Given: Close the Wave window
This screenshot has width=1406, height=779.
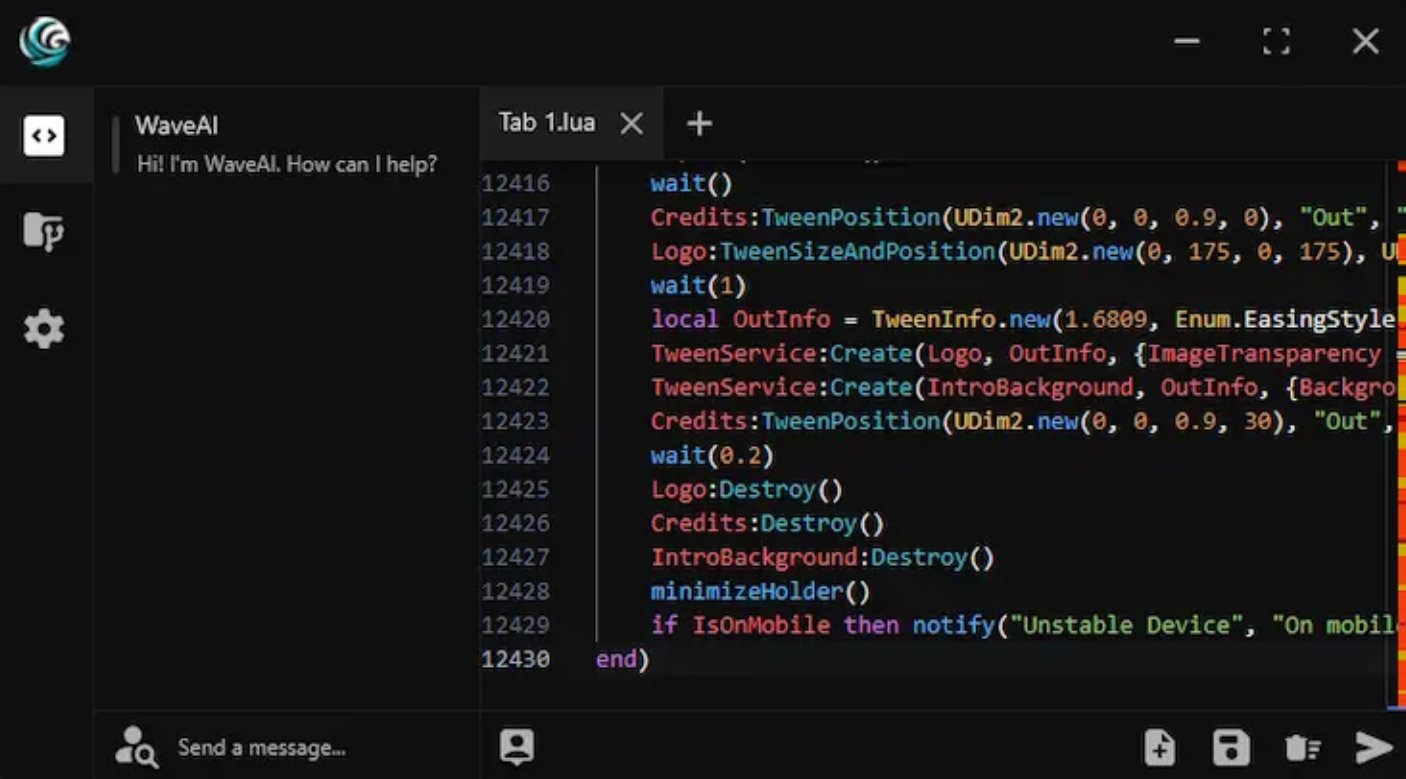Looking at the screenshot, I should pyautogui.click(x=1365, y=41).
